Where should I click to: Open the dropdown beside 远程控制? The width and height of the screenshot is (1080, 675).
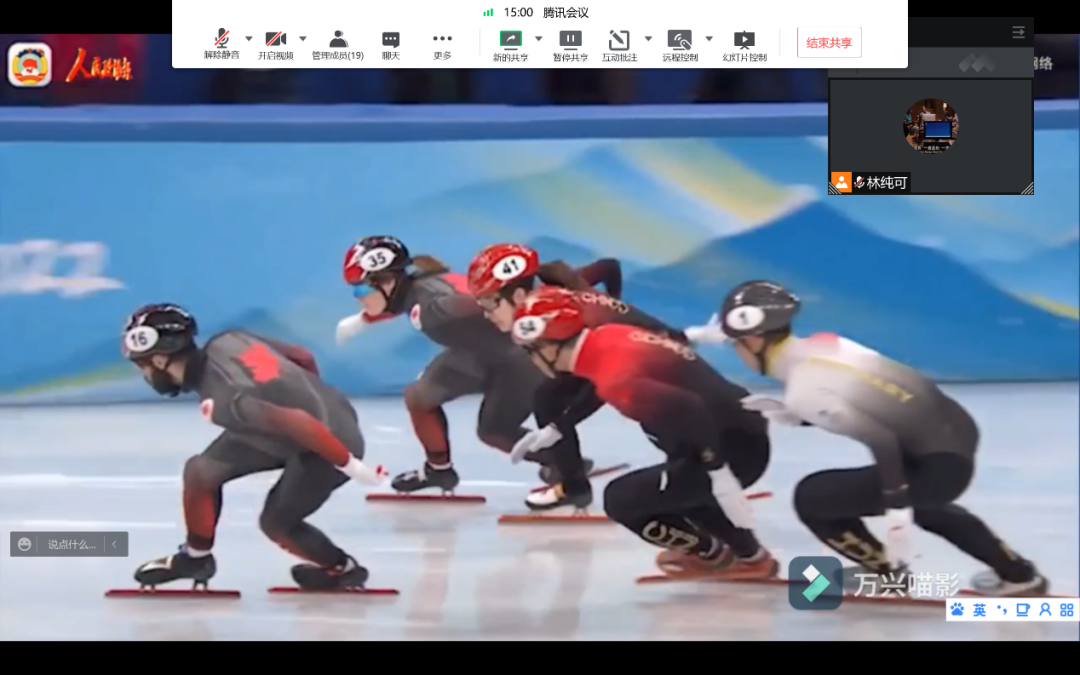(709, 39)
